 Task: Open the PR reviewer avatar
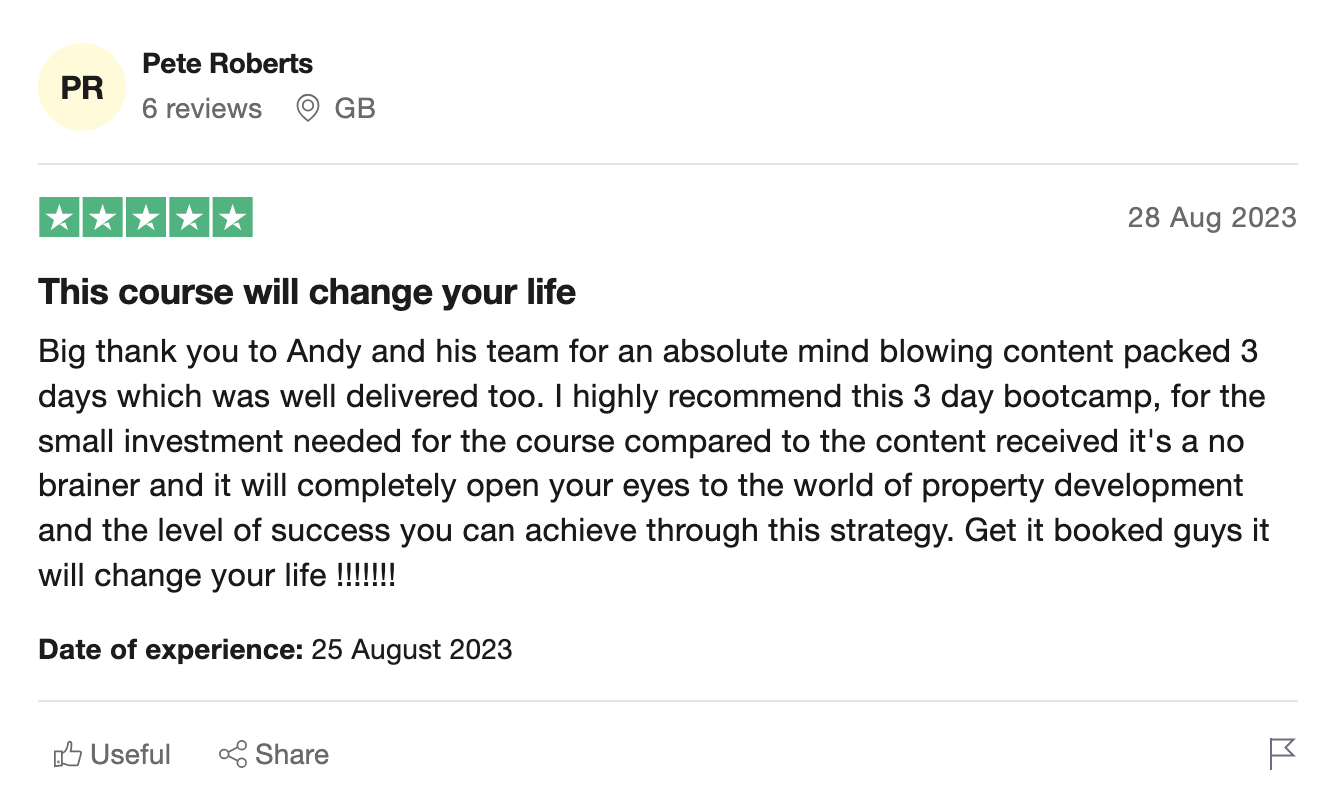82,88
